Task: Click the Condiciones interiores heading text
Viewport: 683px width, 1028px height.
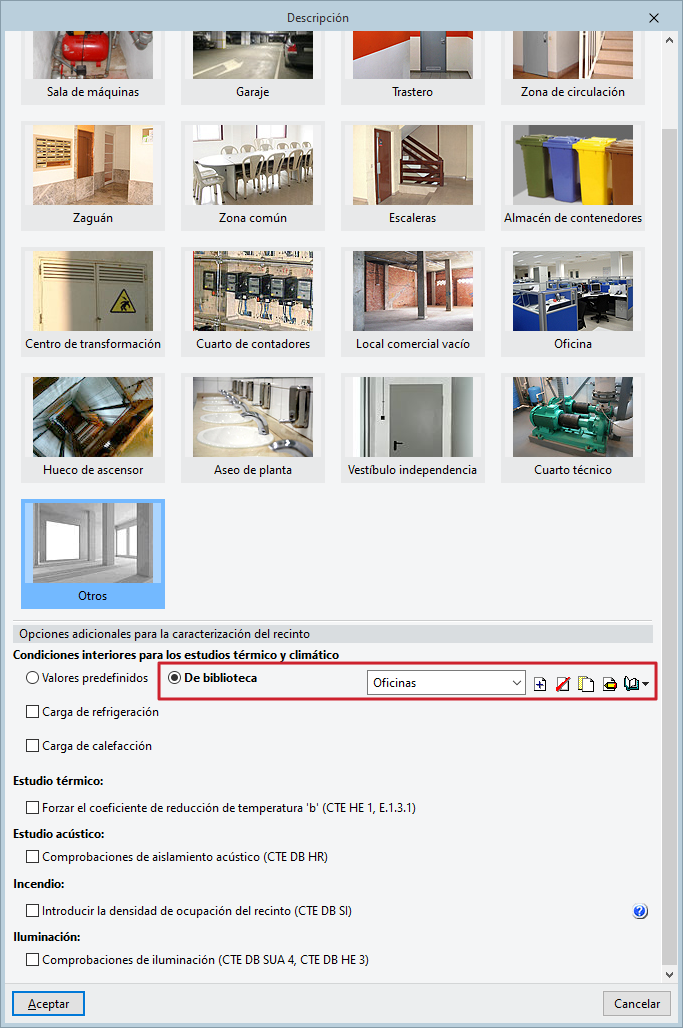Action: click(x=176, y=655)
